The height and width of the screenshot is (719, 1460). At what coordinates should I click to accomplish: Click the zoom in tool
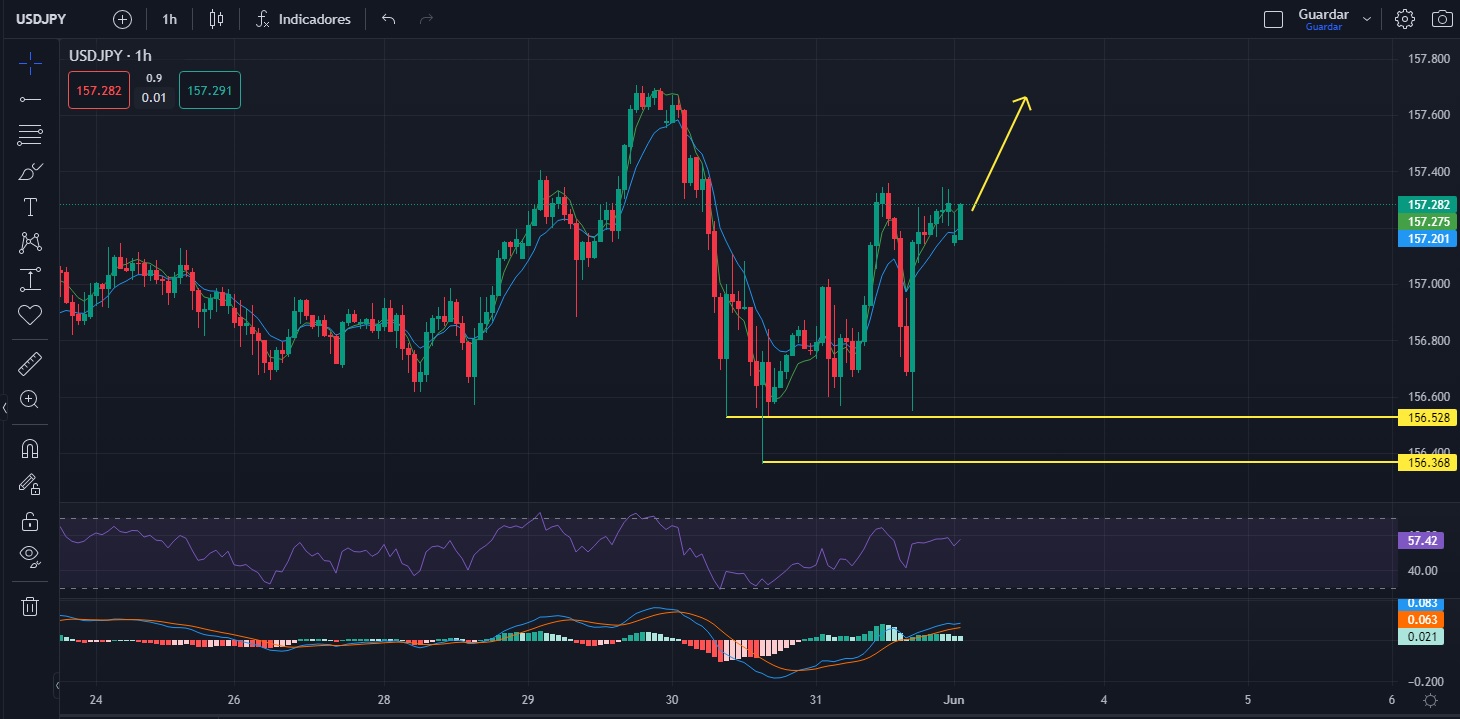point(30,400)
